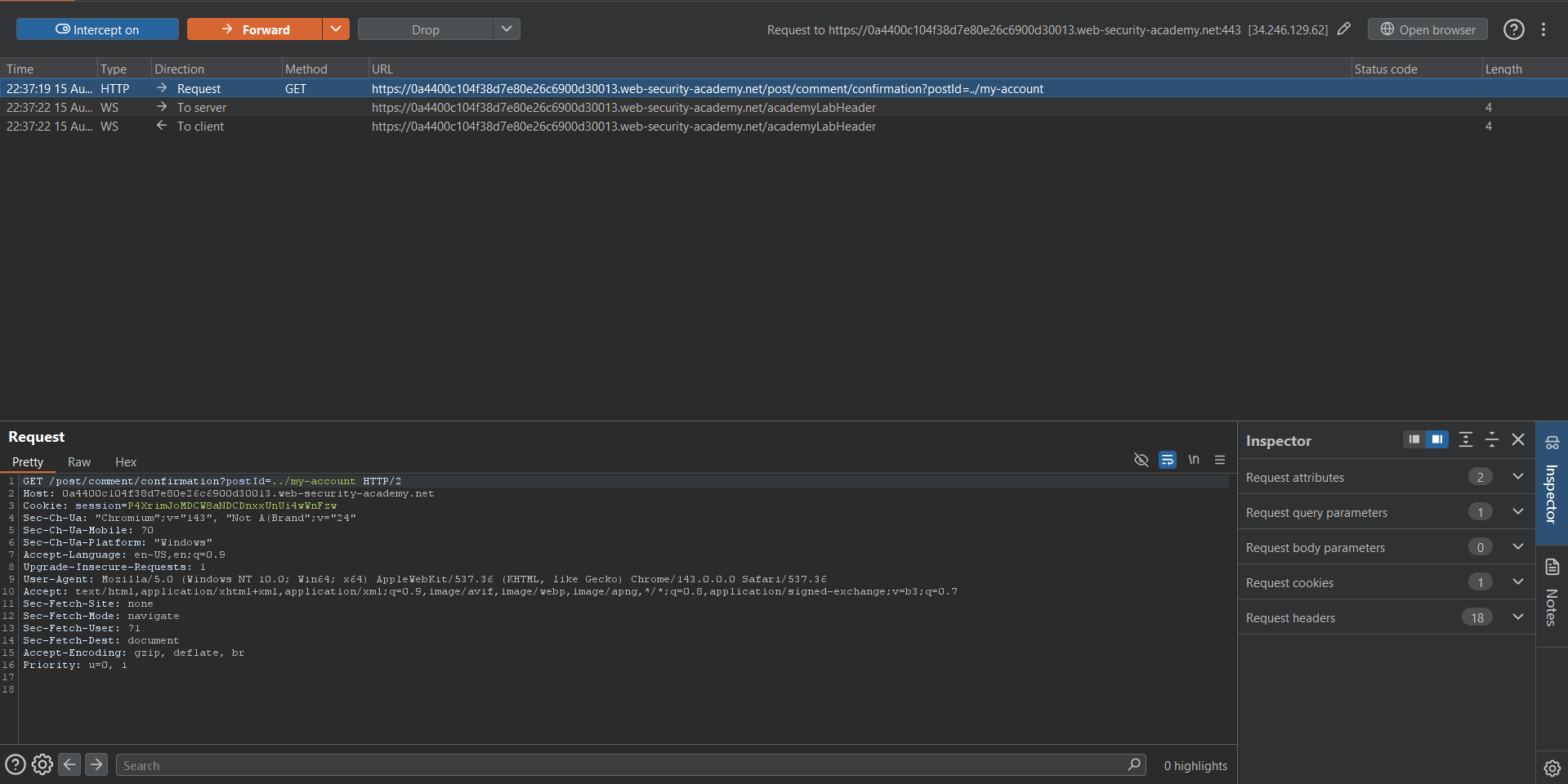1568x784 pixels.
Task: Sort by the Time column header
Action: [x=49, y=69]
